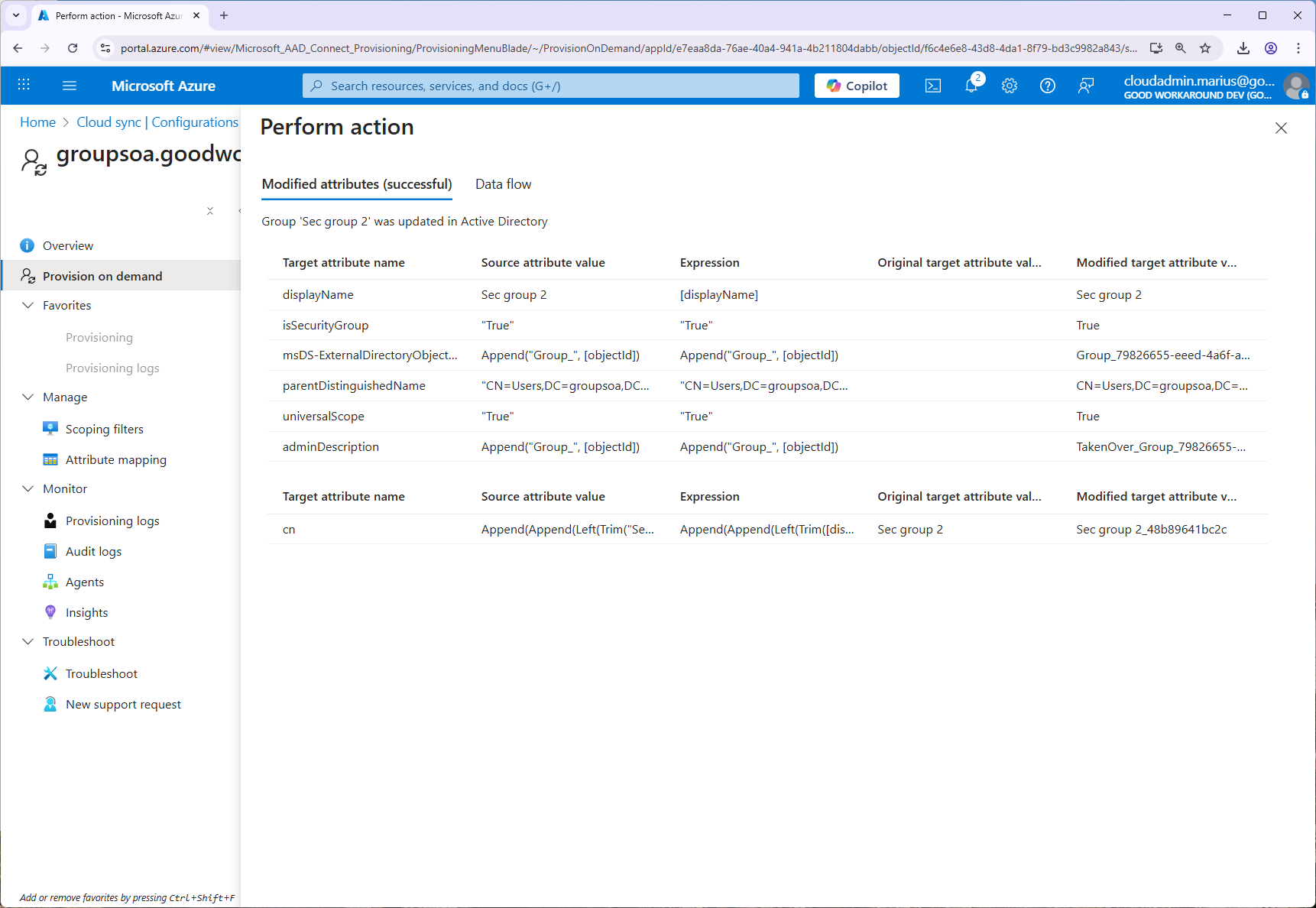Screen dimensions: 1316x908
Task: Switch to the Data flow tab
Action: tap(503, 184)
